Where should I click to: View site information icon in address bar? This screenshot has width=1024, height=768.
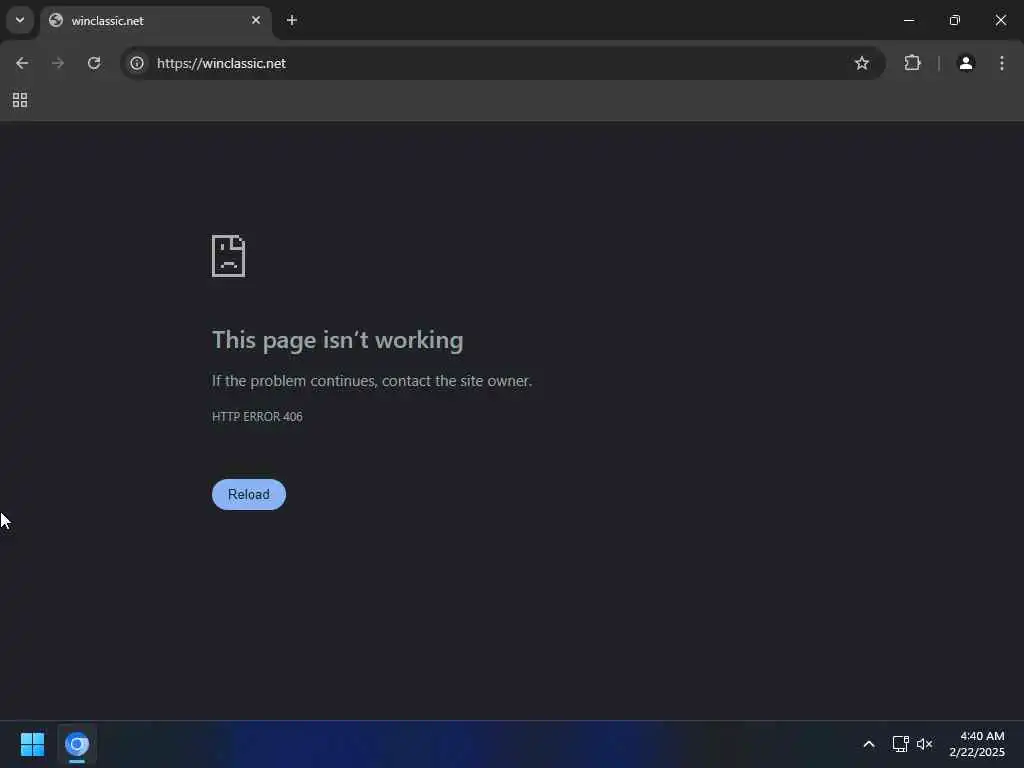[x=137, y=63]
